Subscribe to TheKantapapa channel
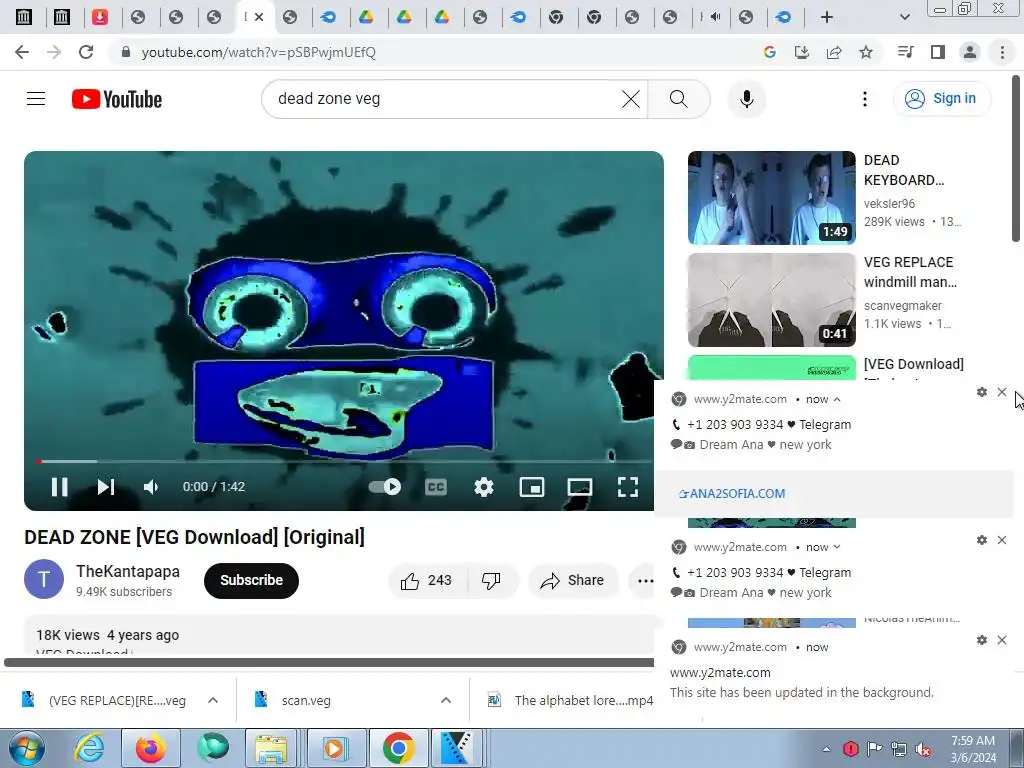Viewport: 1024px width, 768px height. (x=251, y=580)
